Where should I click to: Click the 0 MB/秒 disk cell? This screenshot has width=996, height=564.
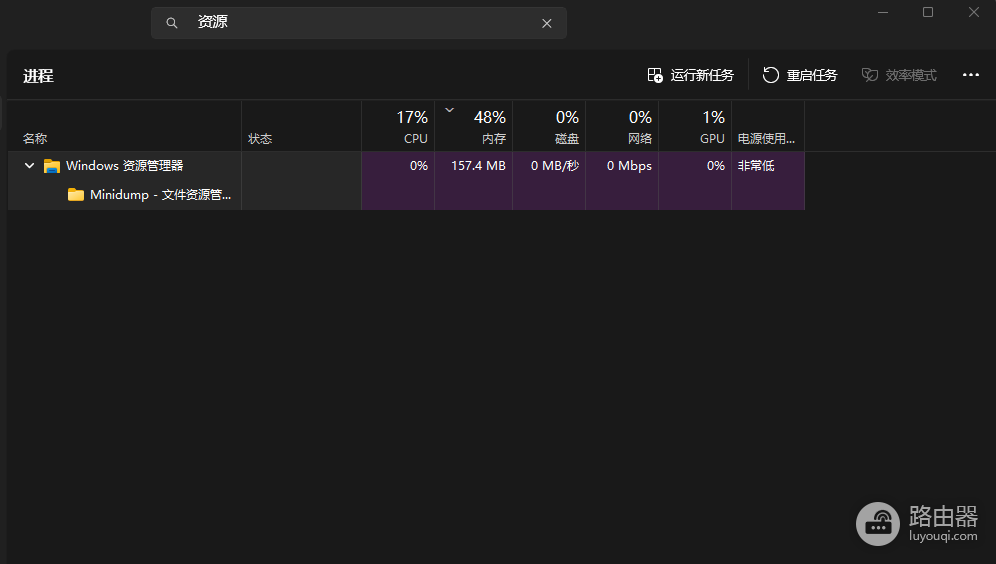pyautogui.click(x=549, y=166)
